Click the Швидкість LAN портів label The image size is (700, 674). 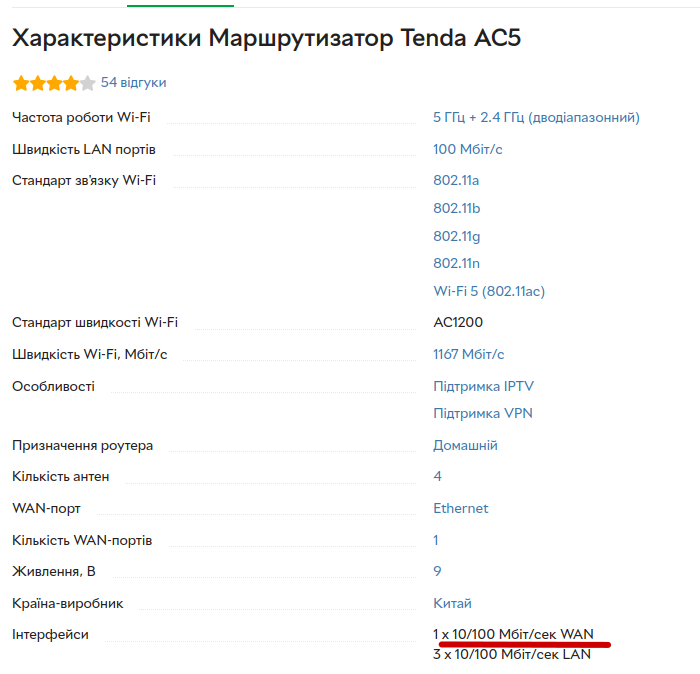pyautogui.click(x=84, y=149)
